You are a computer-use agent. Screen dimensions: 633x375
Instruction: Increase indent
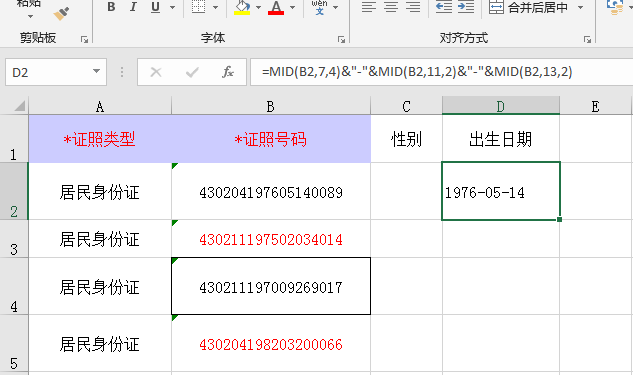[x=466, y=7]
